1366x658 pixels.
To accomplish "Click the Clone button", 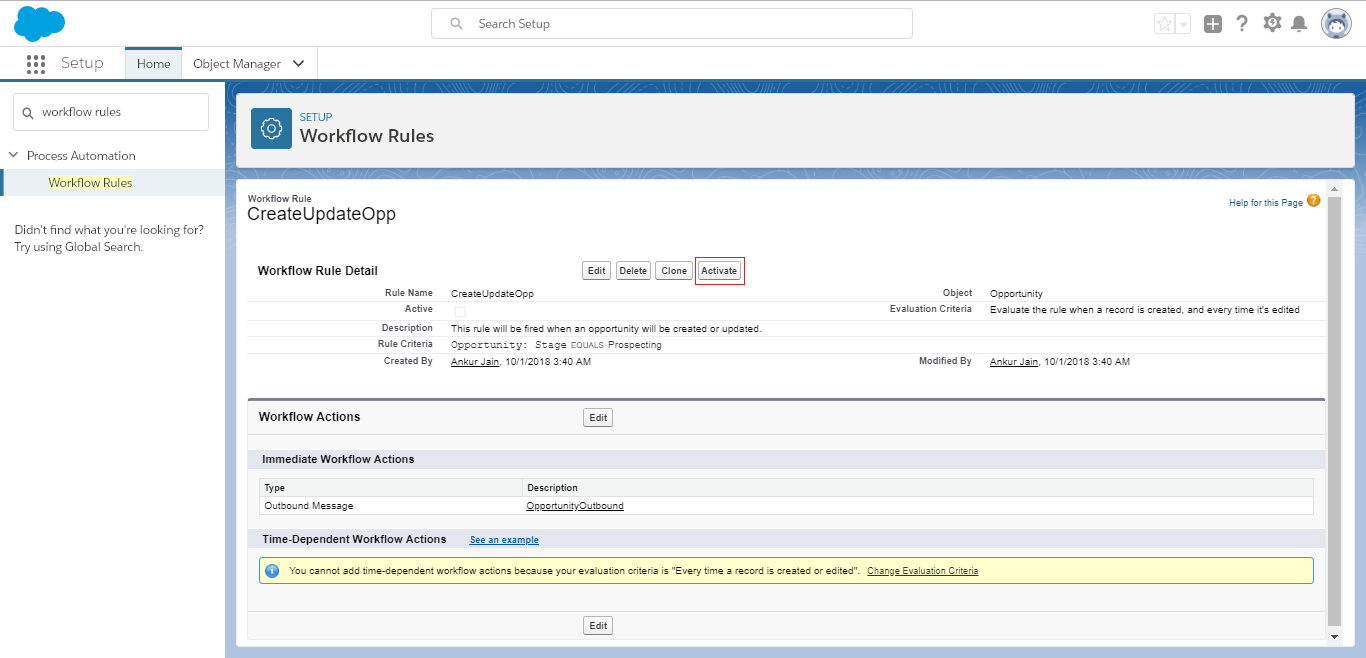I will 674,271.
